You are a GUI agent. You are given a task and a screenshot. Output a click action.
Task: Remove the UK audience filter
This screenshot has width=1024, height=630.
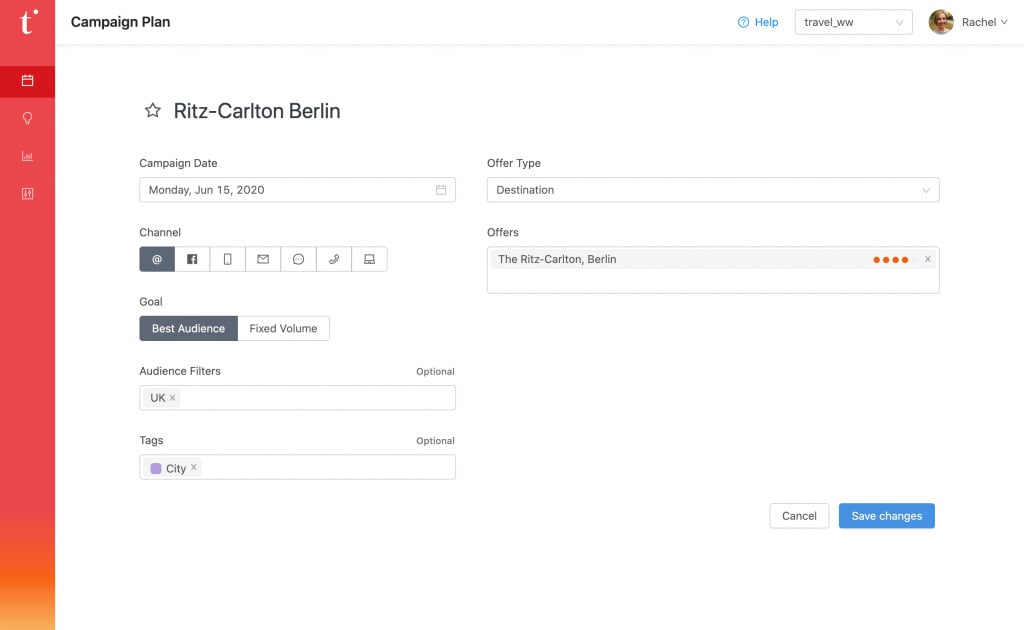pos(173,398)
